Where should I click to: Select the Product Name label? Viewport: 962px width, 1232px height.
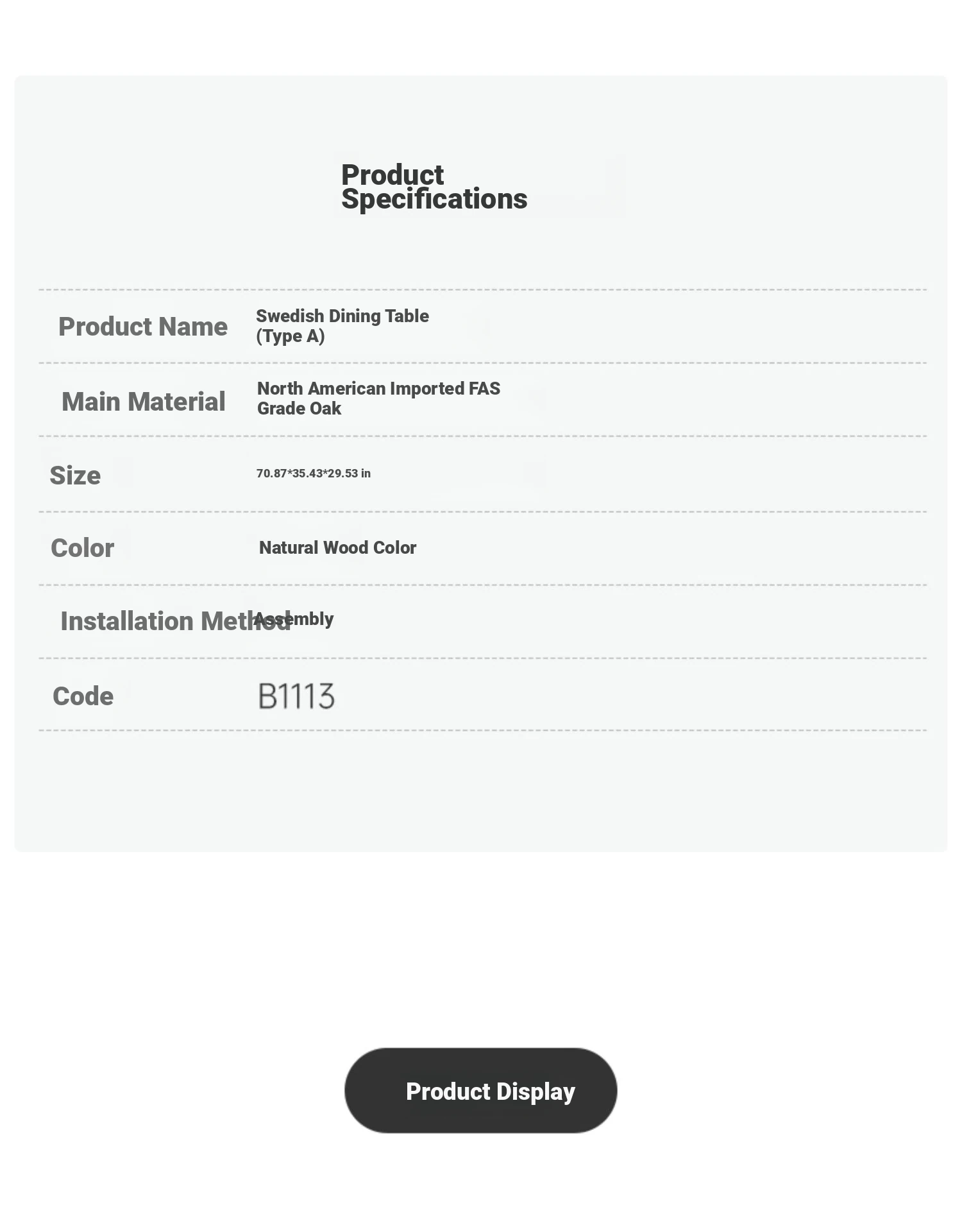coord(143,327)
